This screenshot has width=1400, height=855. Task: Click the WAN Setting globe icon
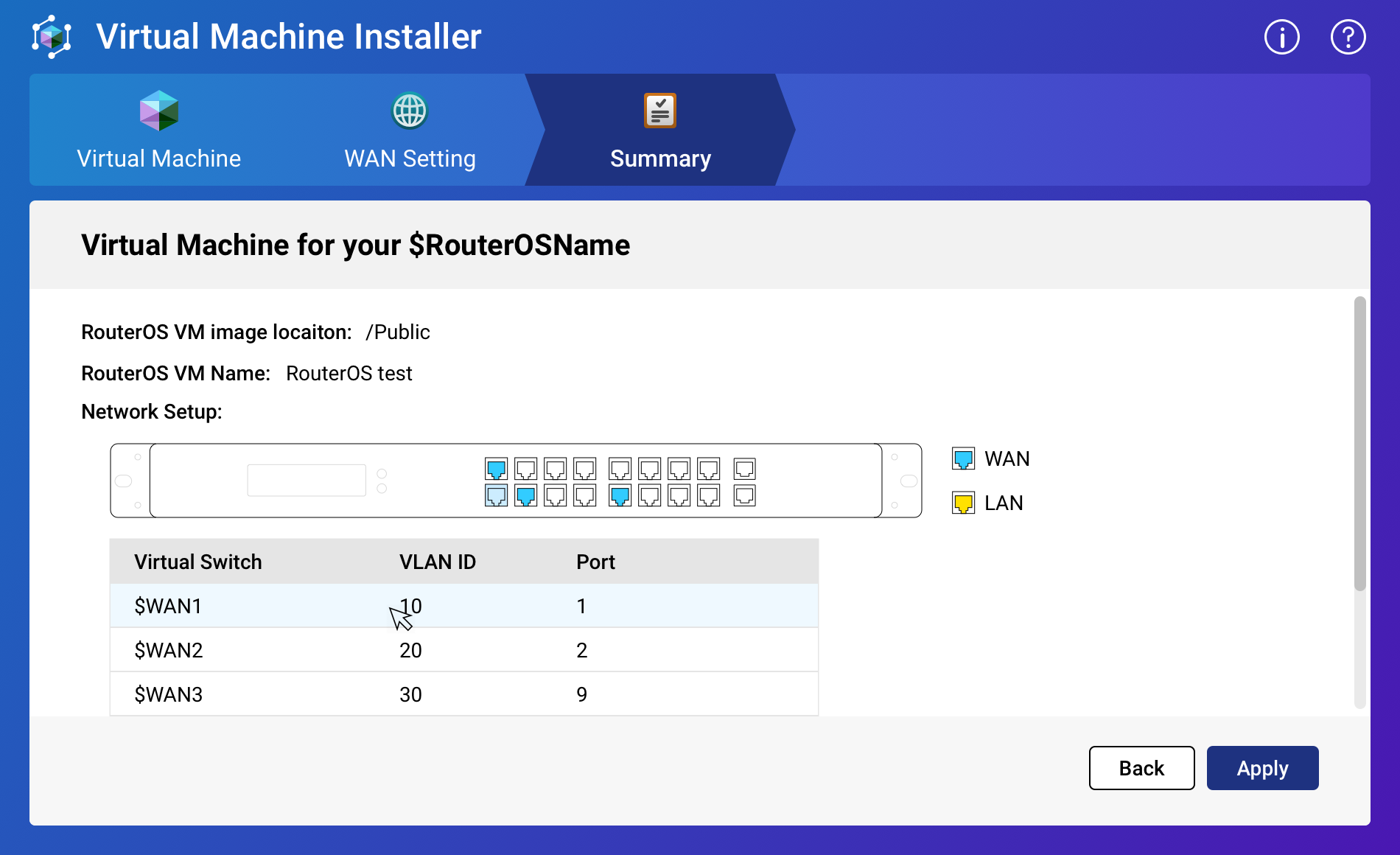[410, 111]
